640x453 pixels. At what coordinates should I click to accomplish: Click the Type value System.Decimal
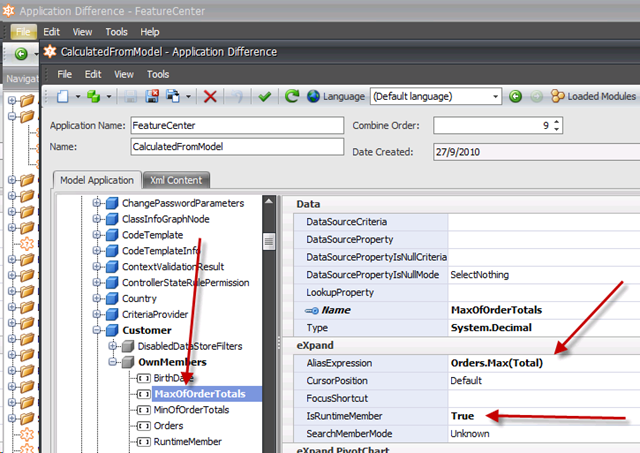coord(491,328)
